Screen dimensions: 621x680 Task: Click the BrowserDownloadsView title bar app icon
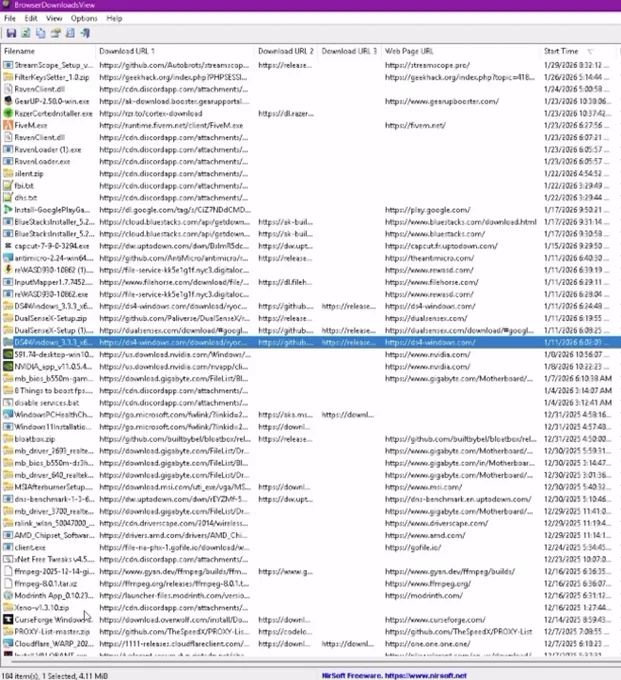pos(6,5)
